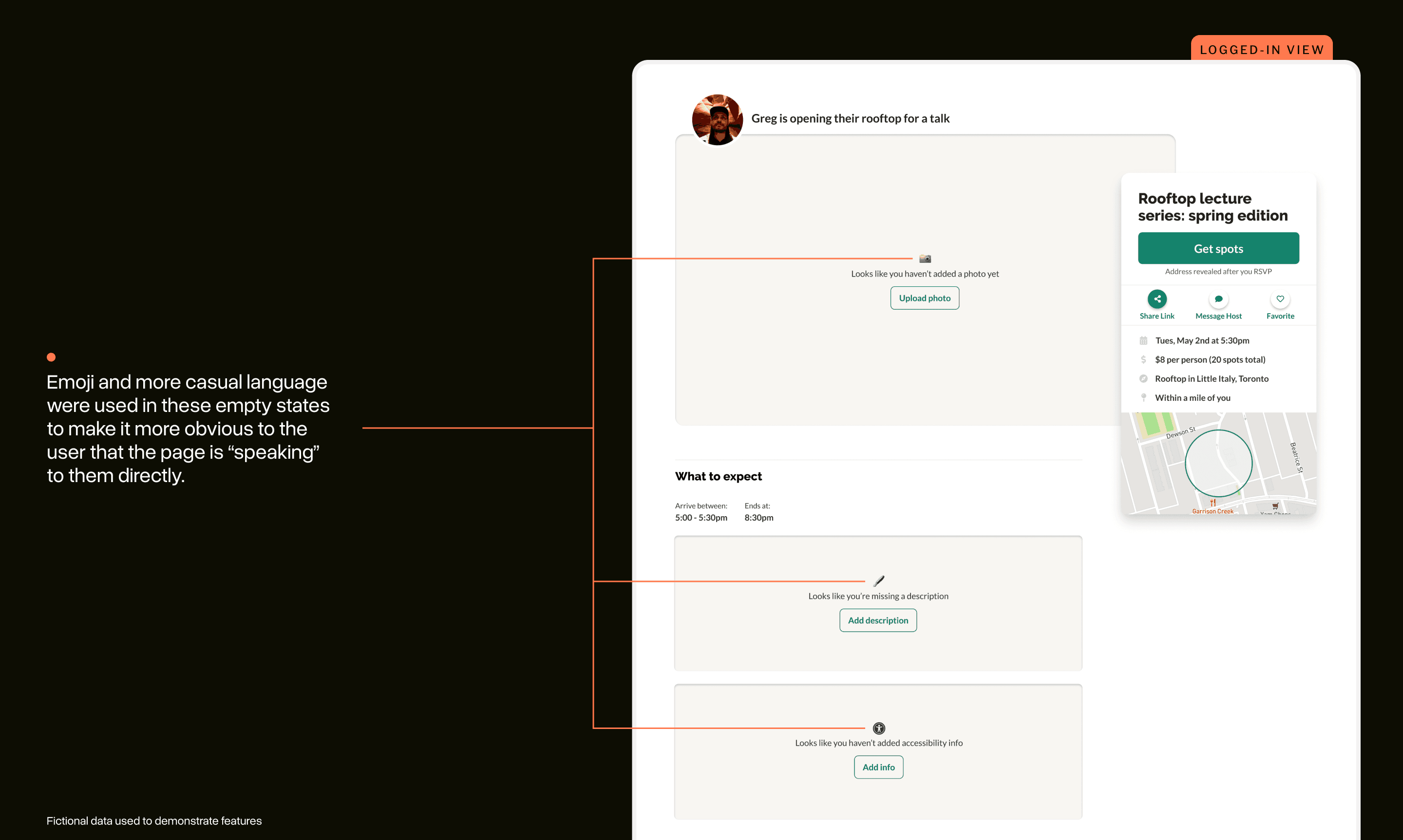Open the Rooftop lecture series title
This screenshot has width=1403, height=840.
1213,207
